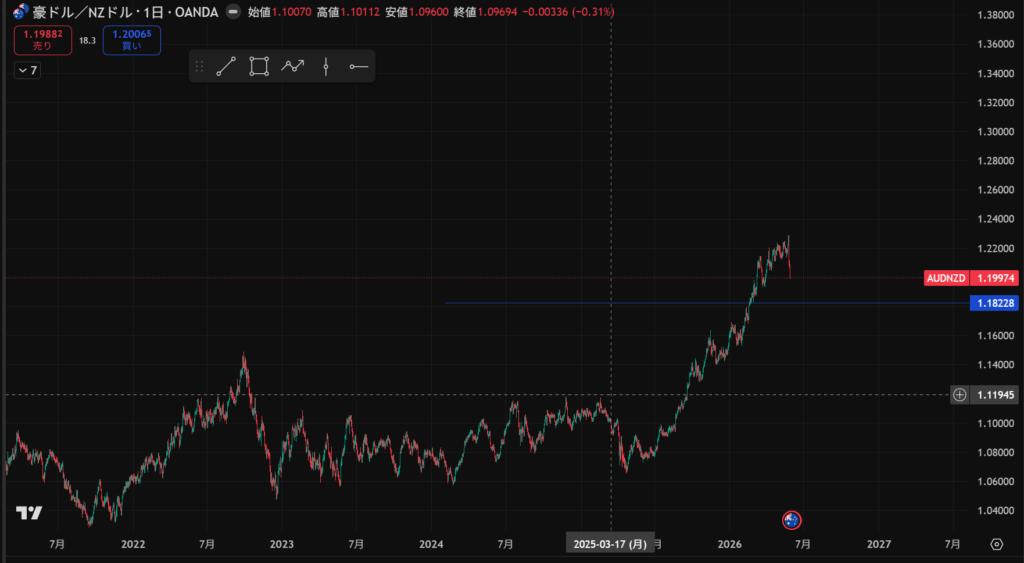Image resolution: width=1024 pixels, height=563 pixels.
Task: Click the 1.14000 price scale label
Action: [995, 364]
